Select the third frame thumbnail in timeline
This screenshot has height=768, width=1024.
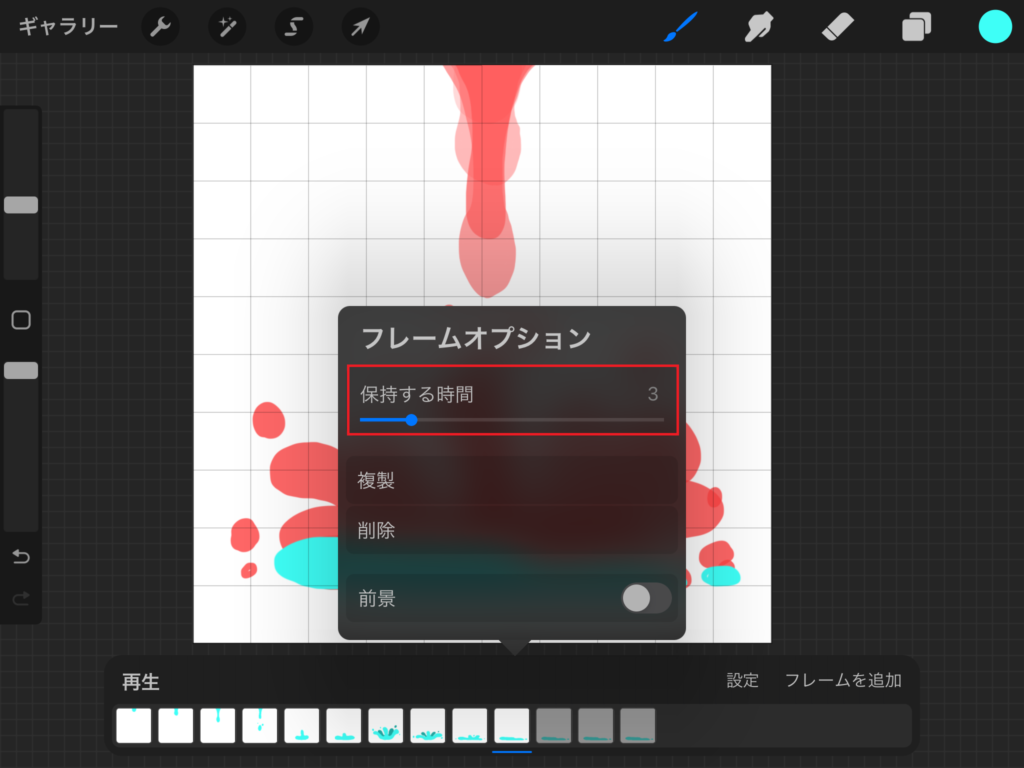click(217, 726)
